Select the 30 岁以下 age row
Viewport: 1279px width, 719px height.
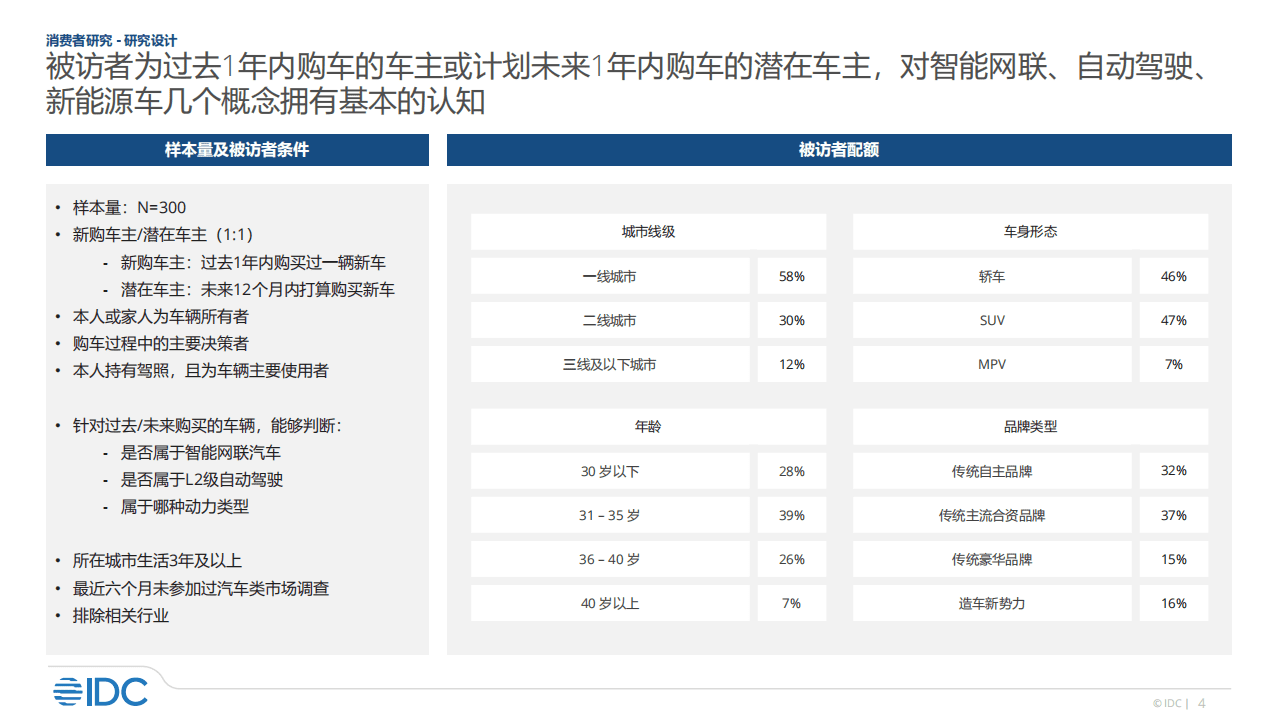610,470
